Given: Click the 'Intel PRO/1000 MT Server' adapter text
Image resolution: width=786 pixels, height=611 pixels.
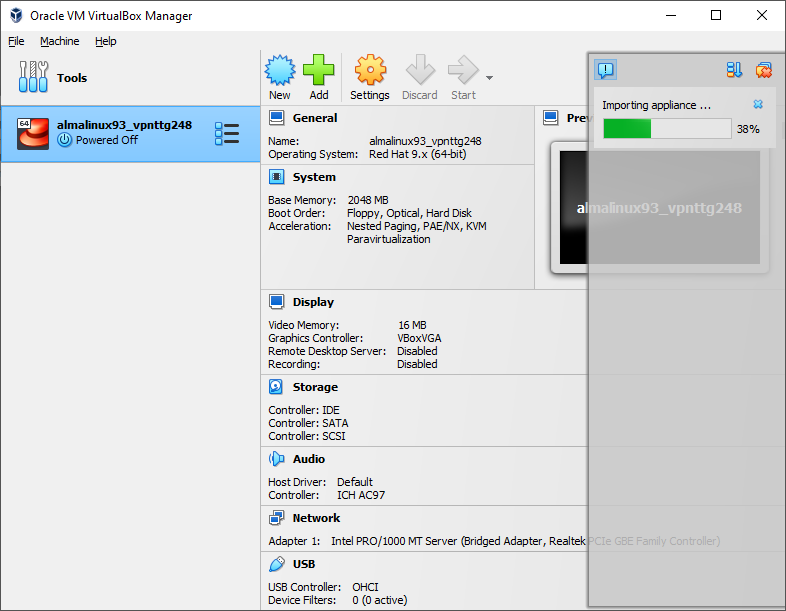Looking at the screenshot, I should pos(394,541).
